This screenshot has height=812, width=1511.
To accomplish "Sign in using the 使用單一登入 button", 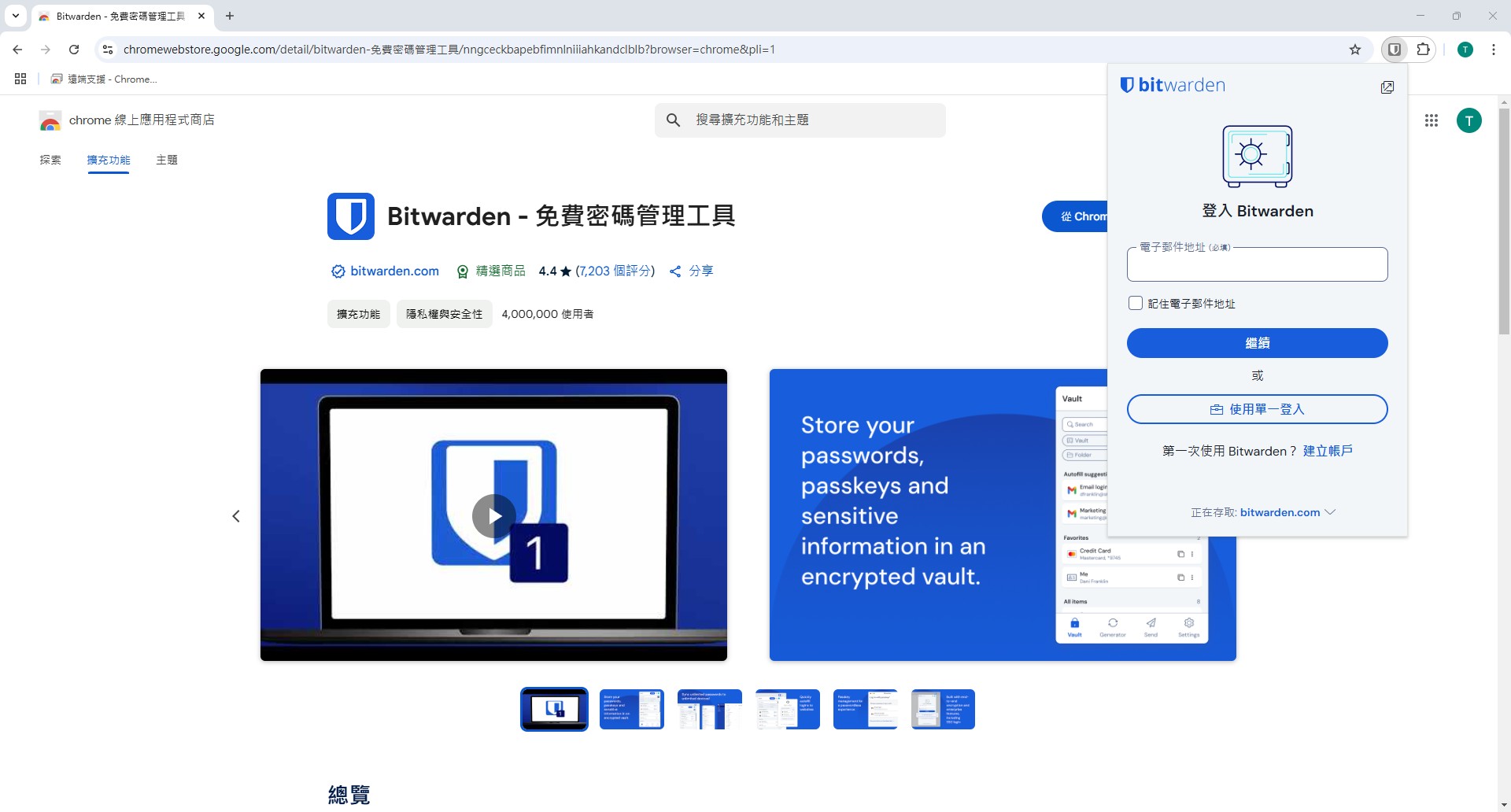I will (x=1257, y=409).
